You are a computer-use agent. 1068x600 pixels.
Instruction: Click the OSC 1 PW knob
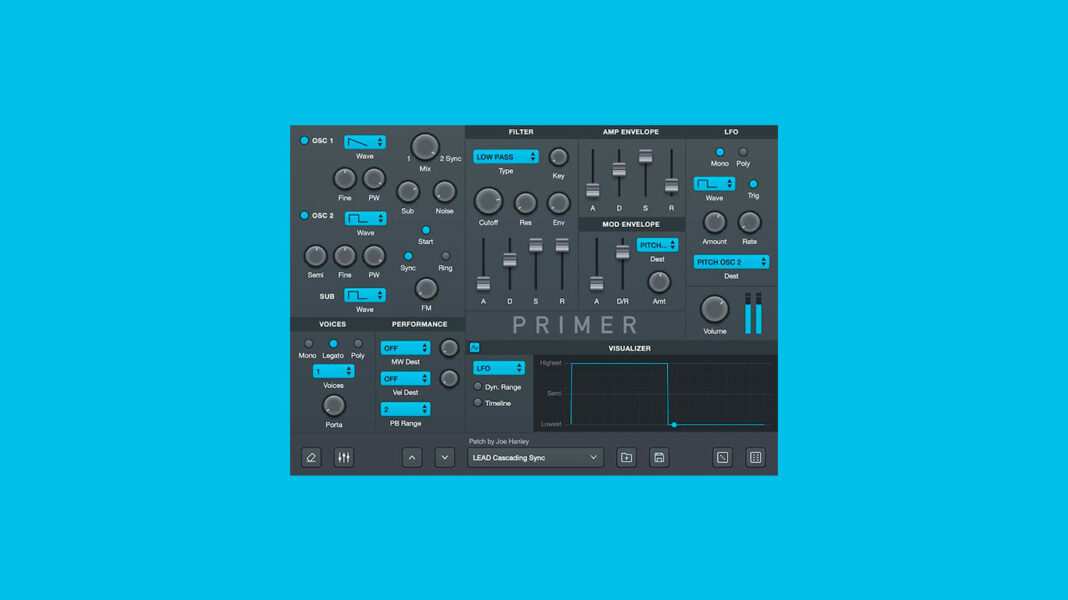(374, 179)
